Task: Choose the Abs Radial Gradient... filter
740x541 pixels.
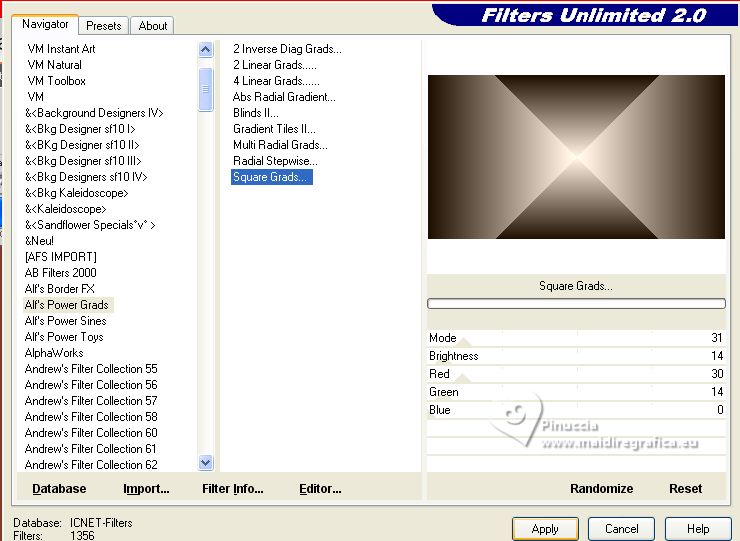Action: coord(284,97)
